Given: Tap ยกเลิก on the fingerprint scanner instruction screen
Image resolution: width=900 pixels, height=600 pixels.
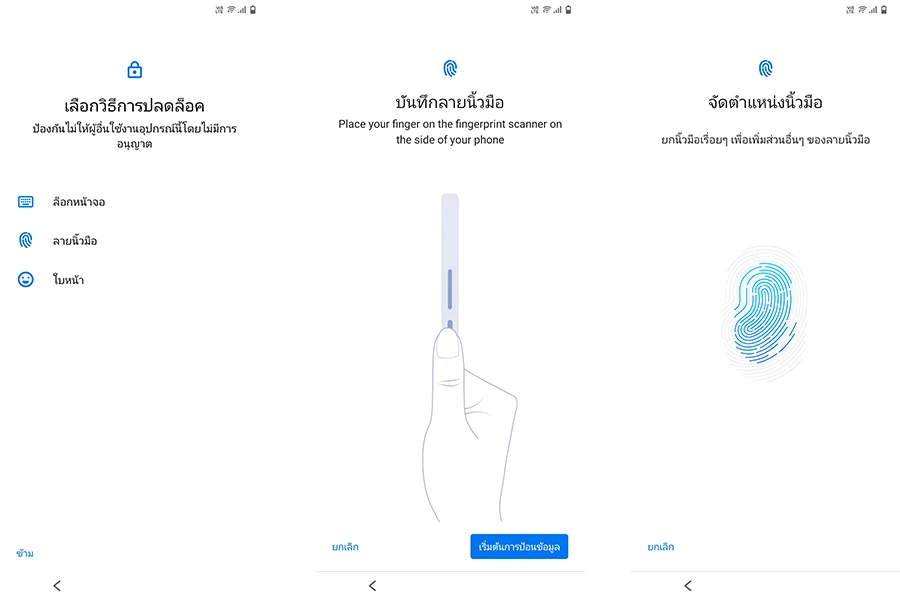Looking at the screenshot, I should (345, 547).
